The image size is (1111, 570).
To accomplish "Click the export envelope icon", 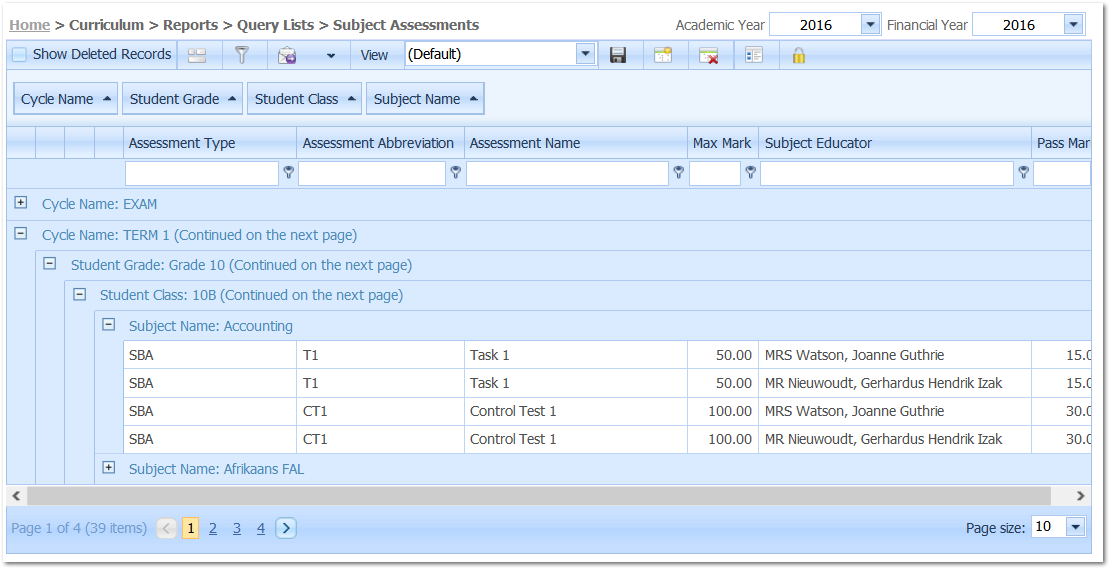I will click(287, 55).
